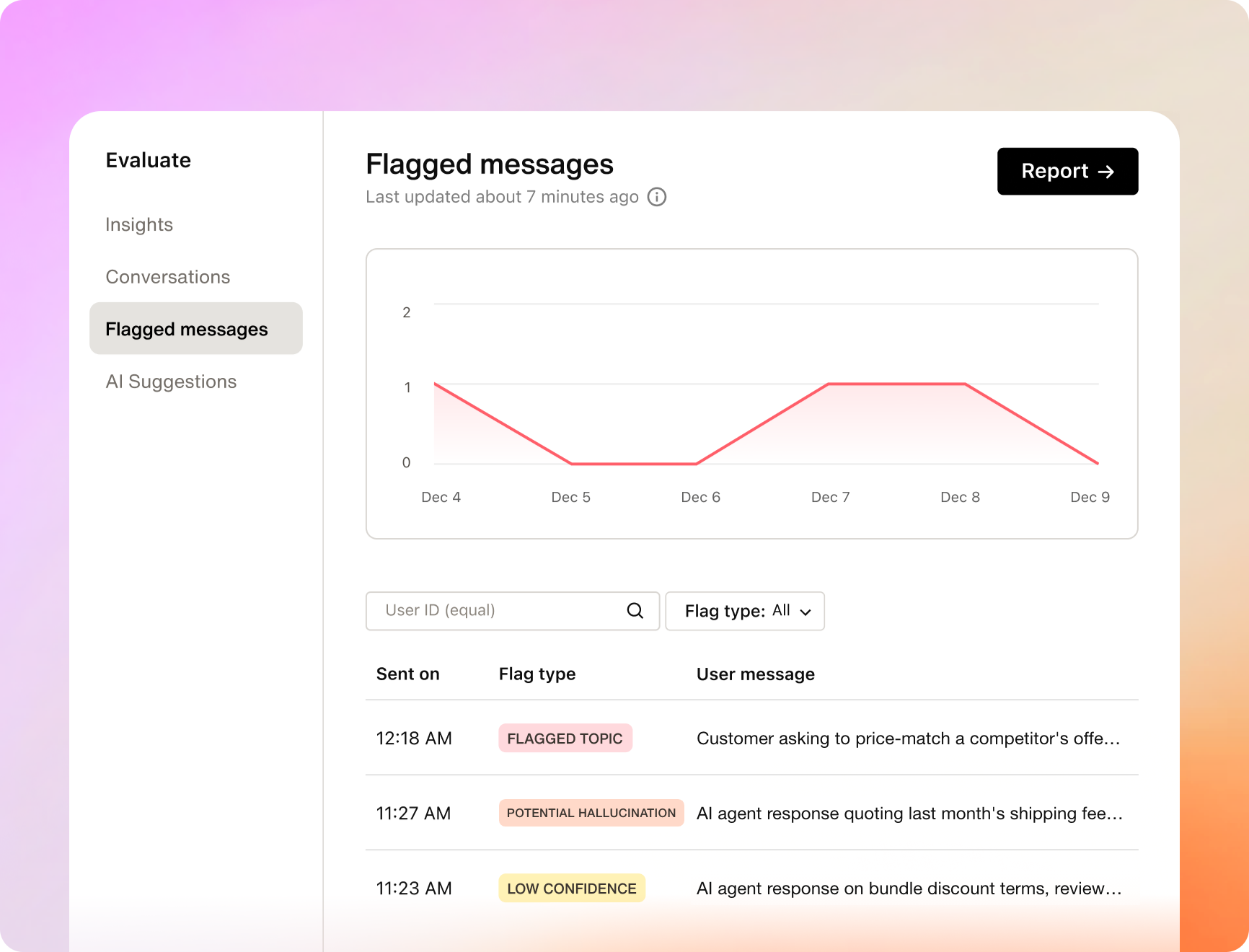
Task: Click the Sent on column header
Action: click(408, 674)
